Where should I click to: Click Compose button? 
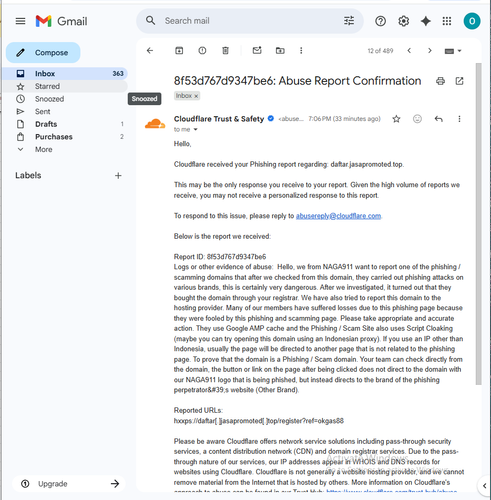(43, 53)
